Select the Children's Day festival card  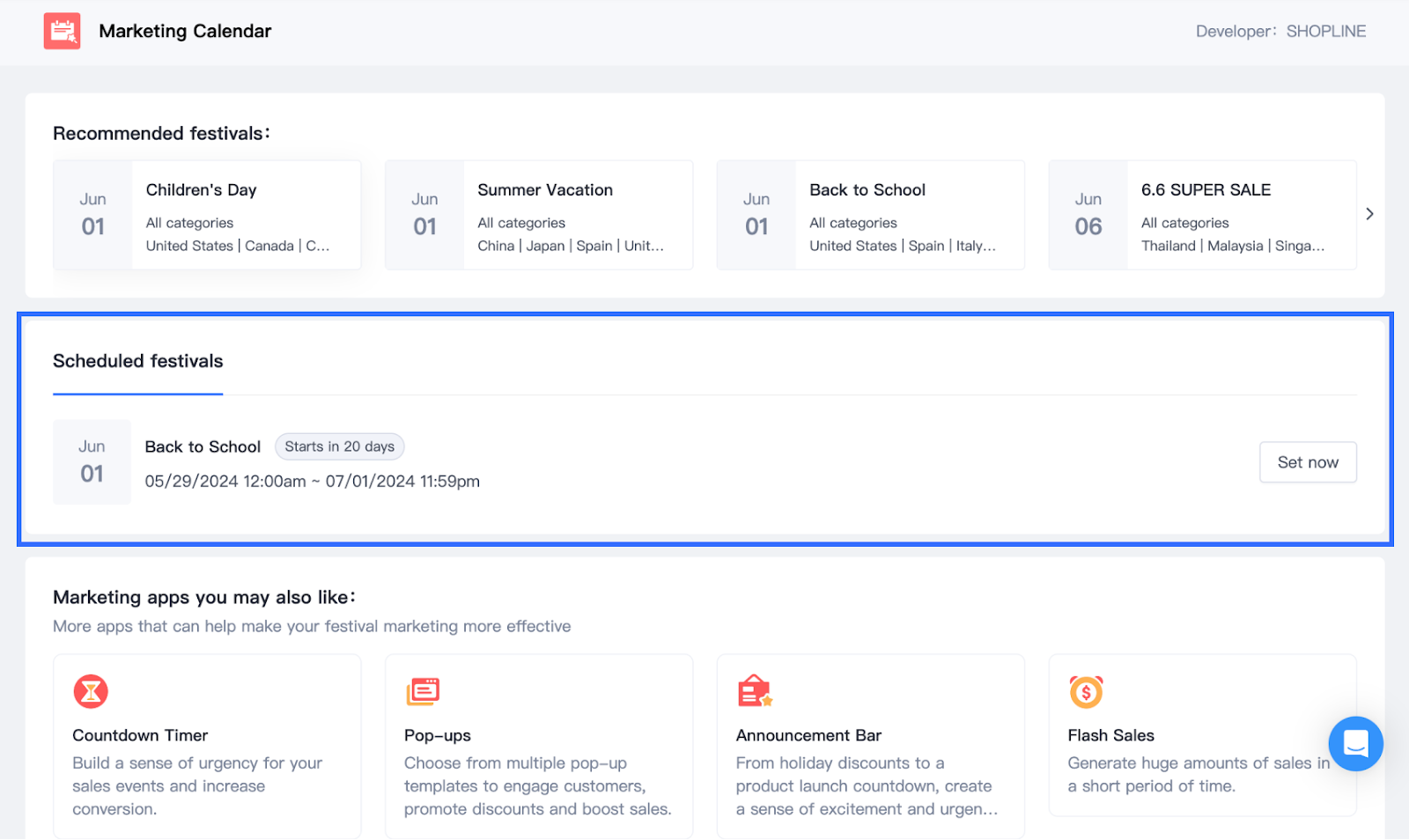(207, 215)
